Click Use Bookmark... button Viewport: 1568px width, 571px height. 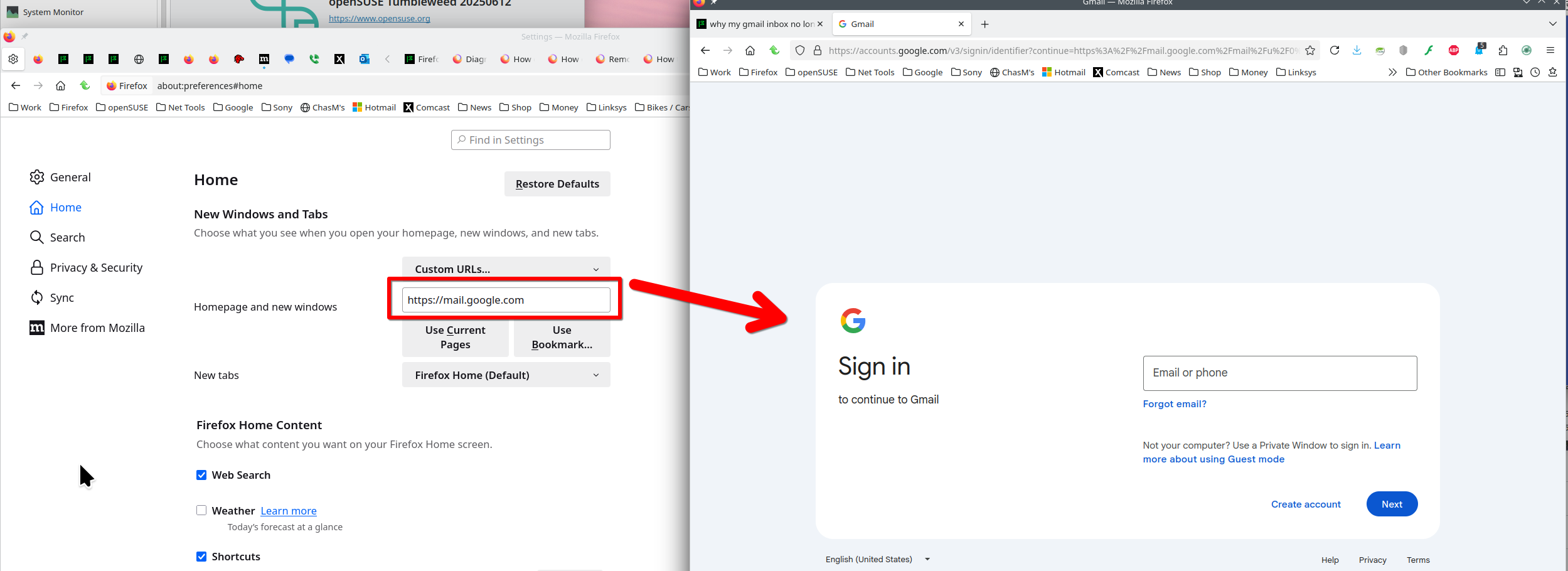[x=562, y=338]
